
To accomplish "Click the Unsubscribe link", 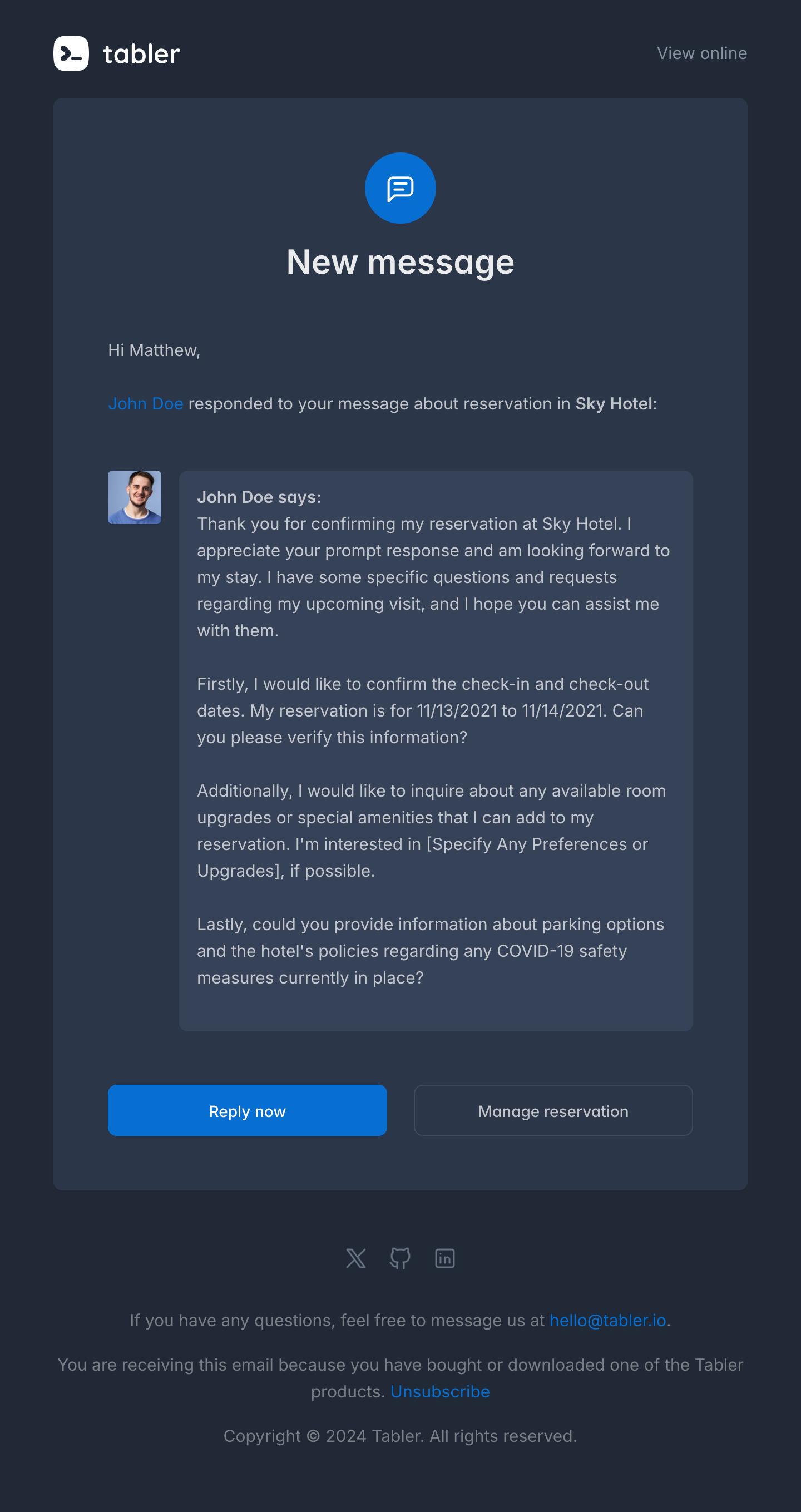I will coord(439,1392).
